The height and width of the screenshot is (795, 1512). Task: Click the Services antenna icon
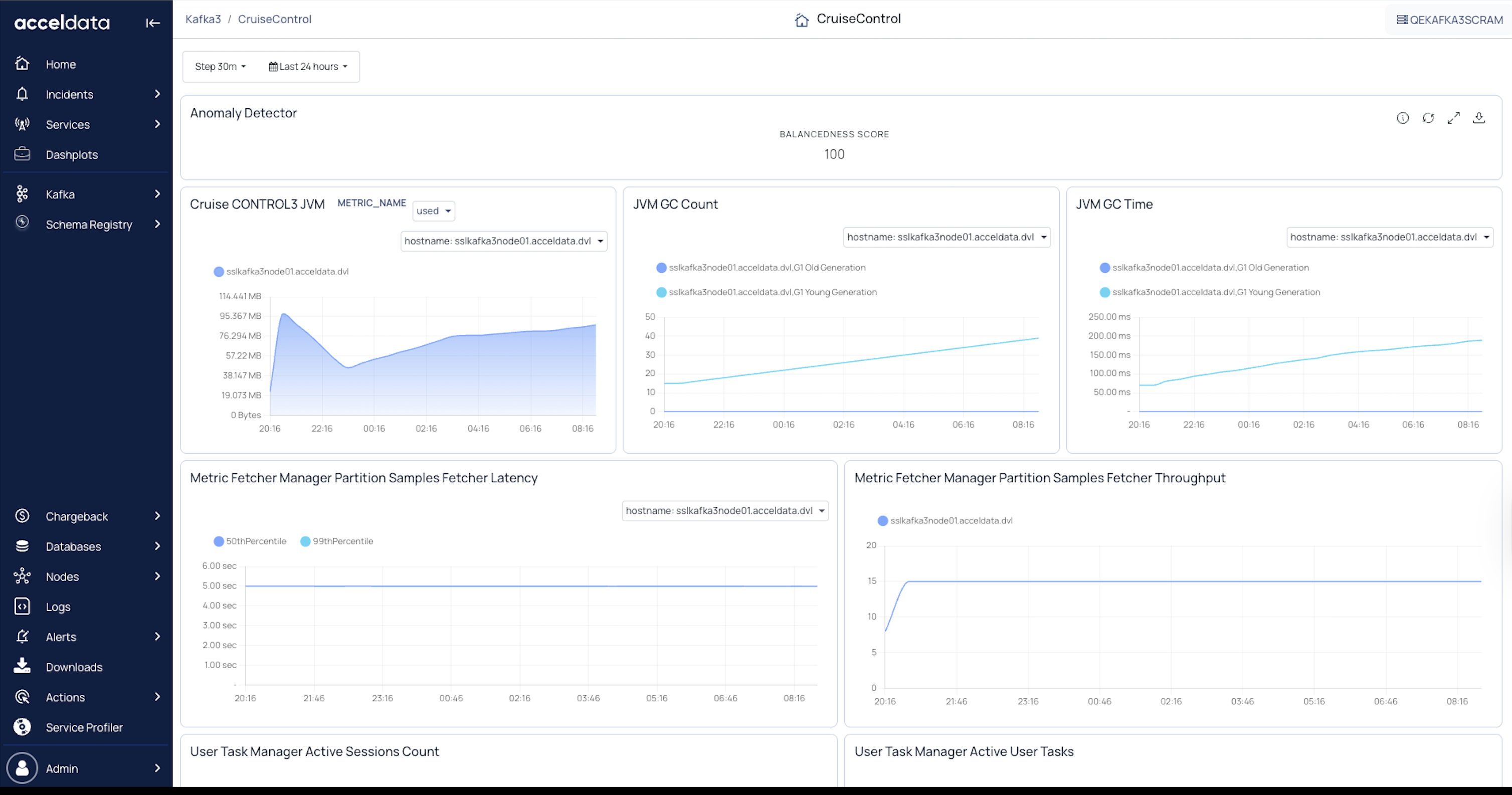pos(22,124)
